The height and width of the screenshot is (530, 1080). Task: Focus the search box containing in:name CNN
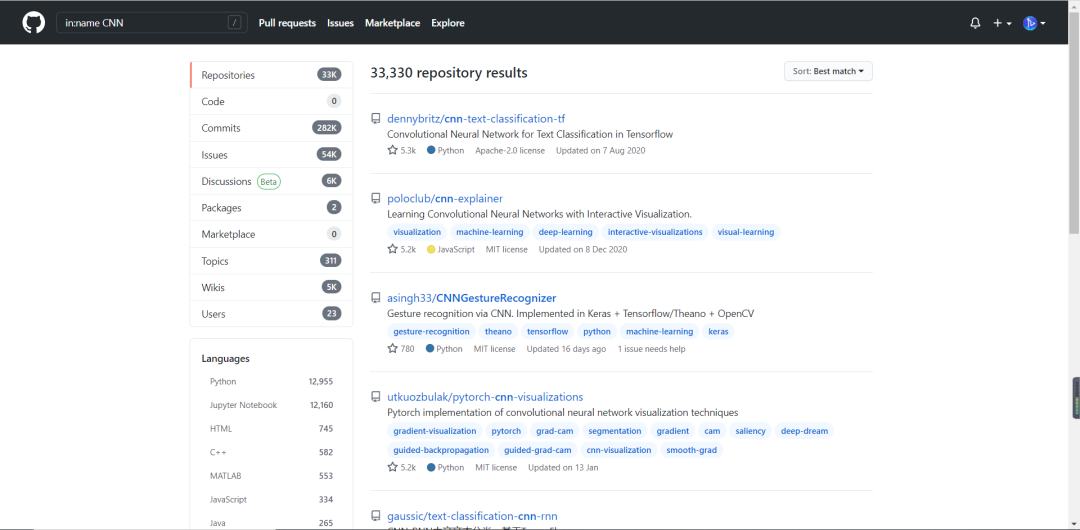(152, 23)
